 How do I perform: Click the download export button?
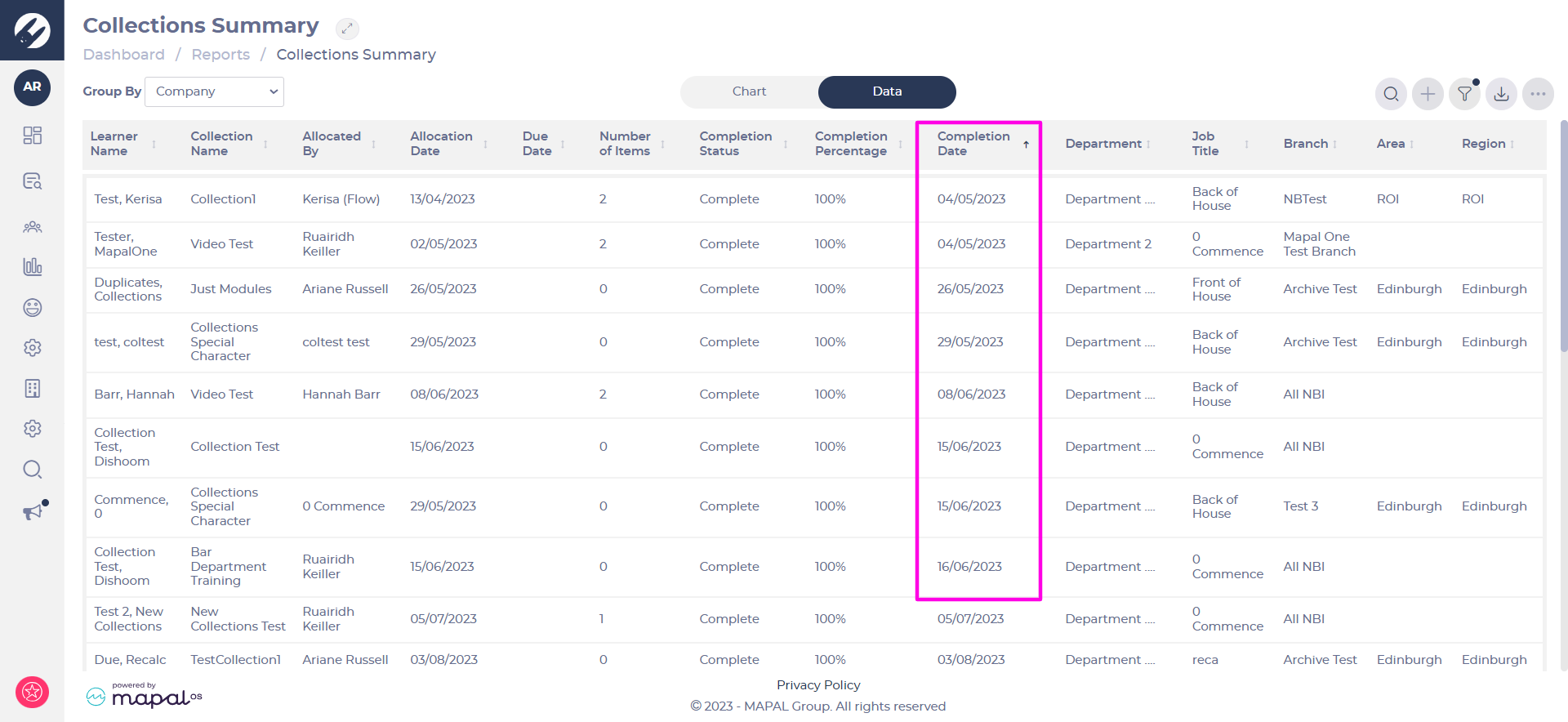tap(1501, 94)
